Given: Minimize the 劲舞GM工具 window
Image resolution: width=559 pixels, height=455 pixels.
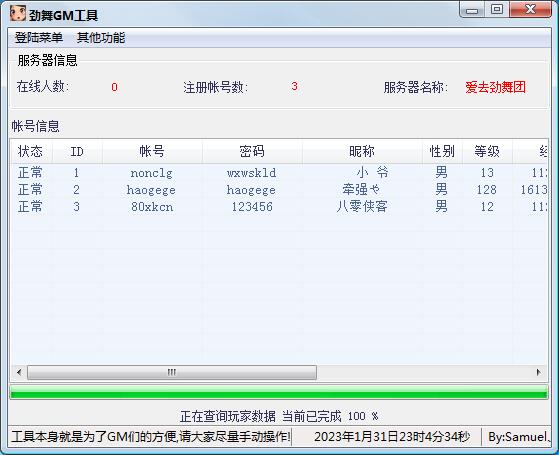Looking at the screenshot, I should coord(472,10).
